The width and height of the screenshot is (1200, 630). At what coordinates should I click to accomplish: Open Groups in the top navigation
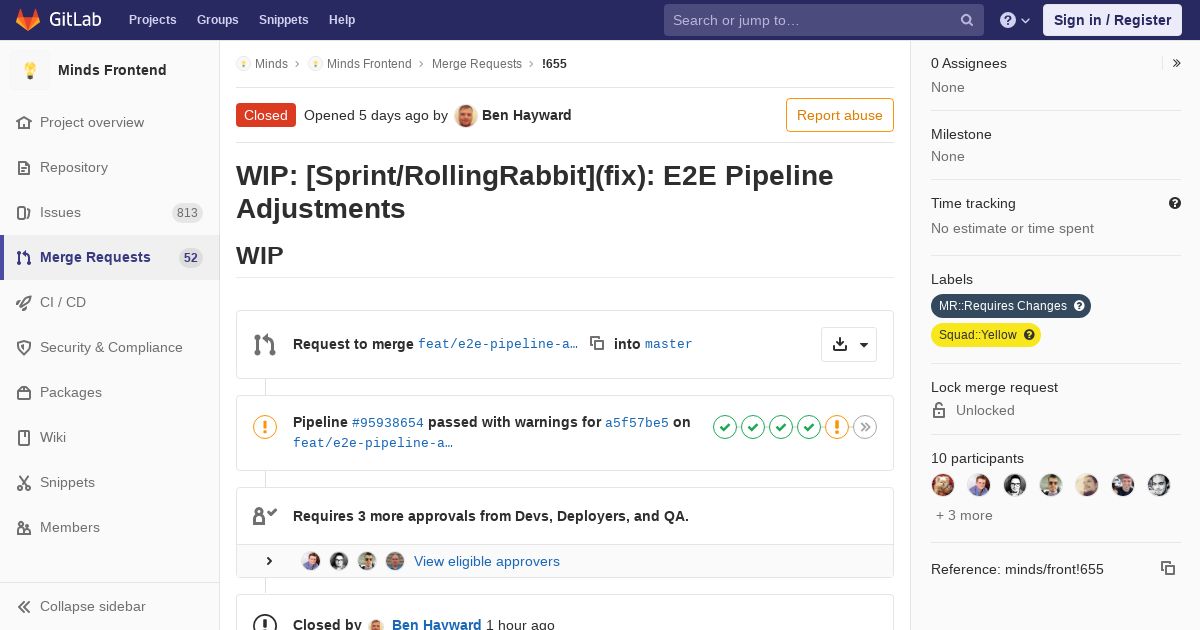pos(217,20)
